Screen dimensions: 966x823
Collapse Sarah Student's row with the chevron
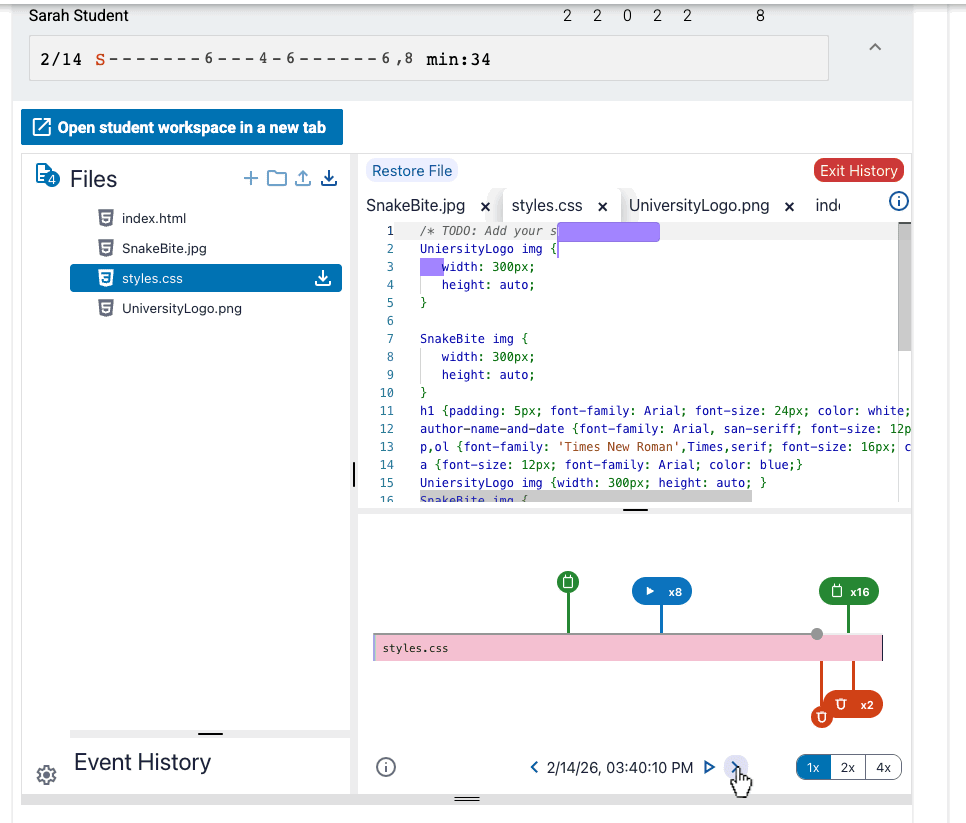(x=875, y=47)
